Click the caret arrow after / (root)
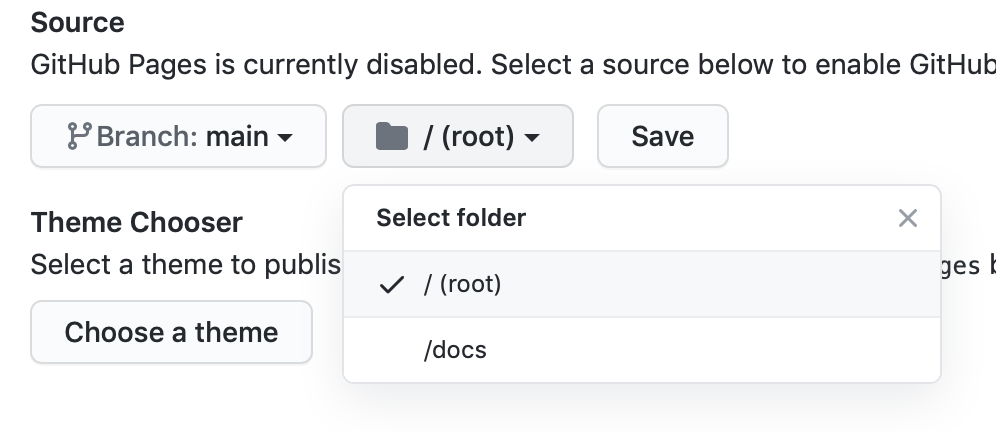996x432 pixels. click(x=532, y=137)
